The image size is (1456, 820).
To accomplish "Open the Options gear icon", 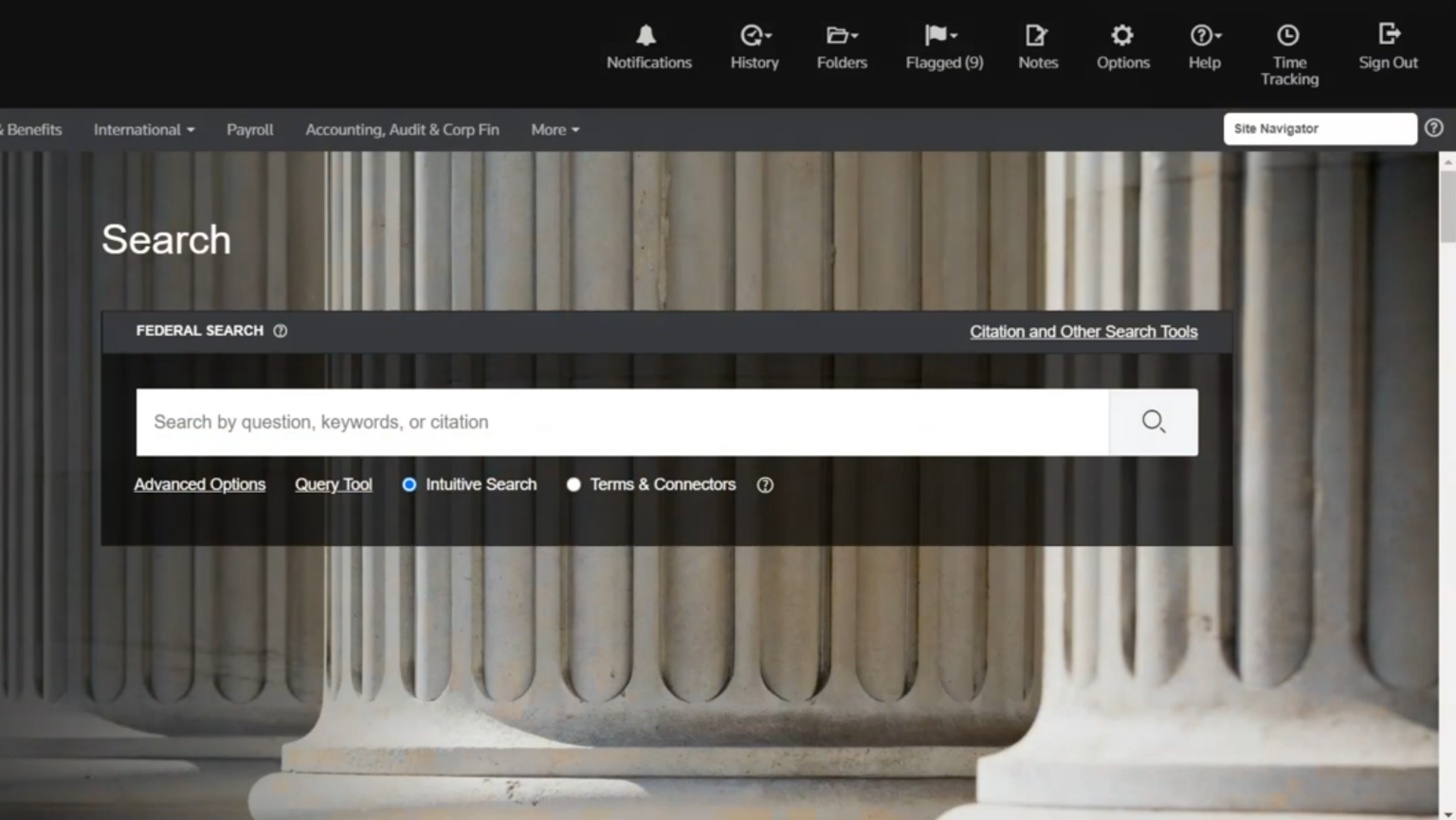I will (1122, 36).
